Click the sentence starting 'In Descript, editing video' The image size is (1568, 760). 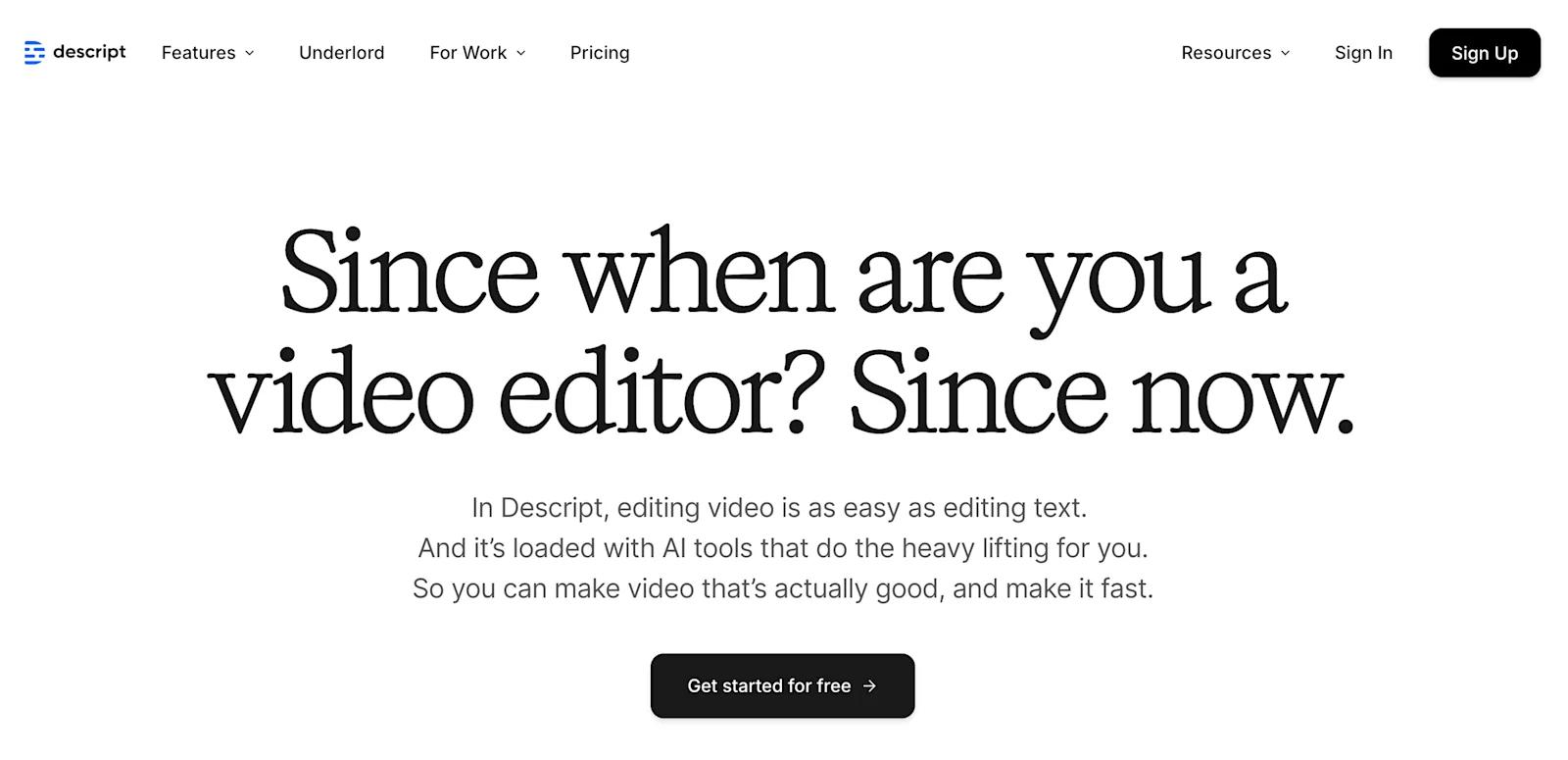(x=779, y=508)
